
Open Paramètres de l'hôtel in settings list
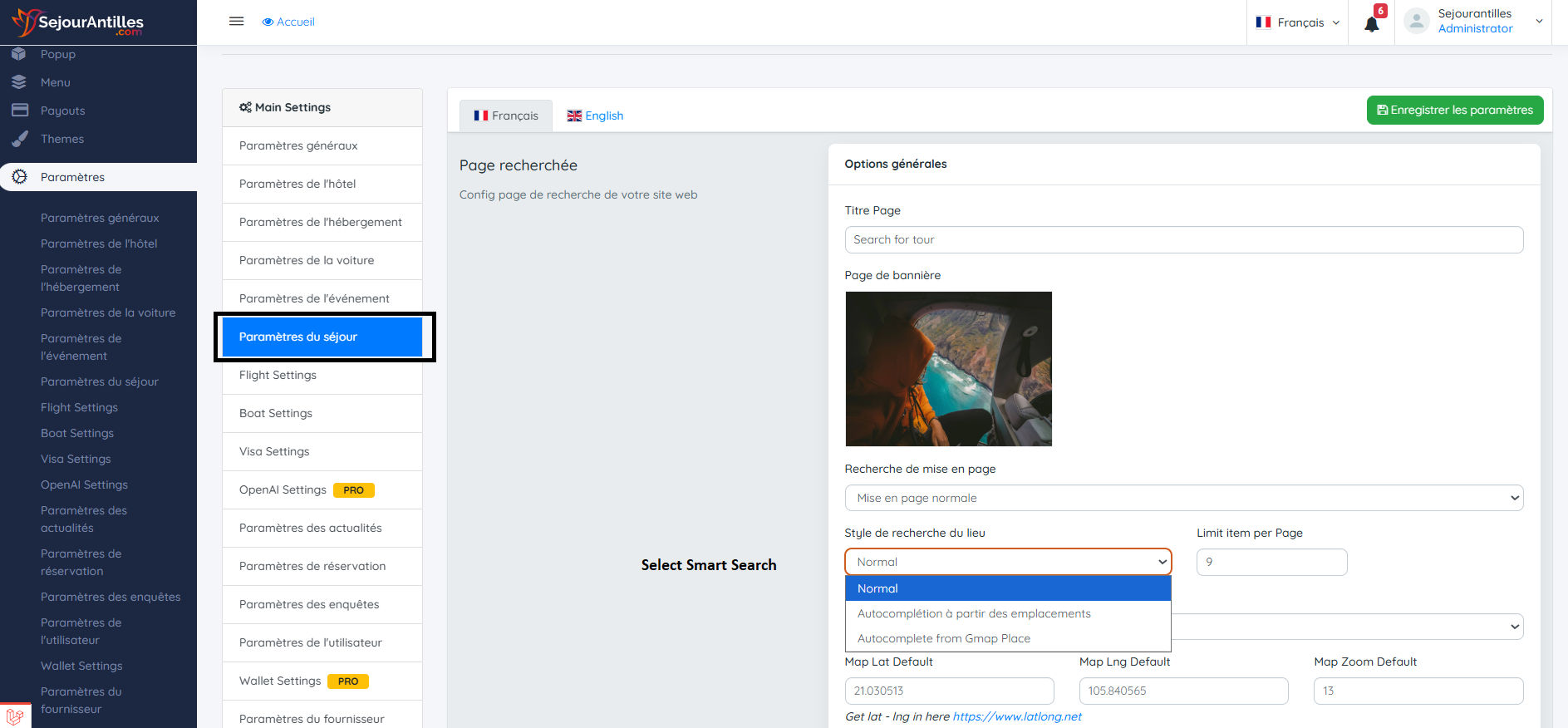(x=297, y=184)
